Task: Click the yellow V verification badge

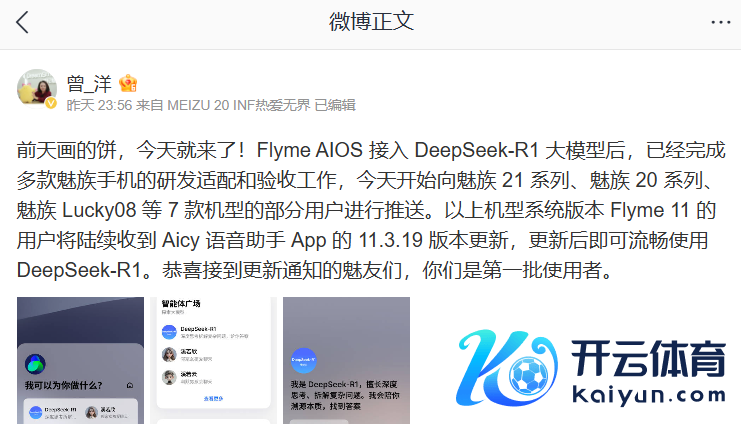Action: point(51,103)
